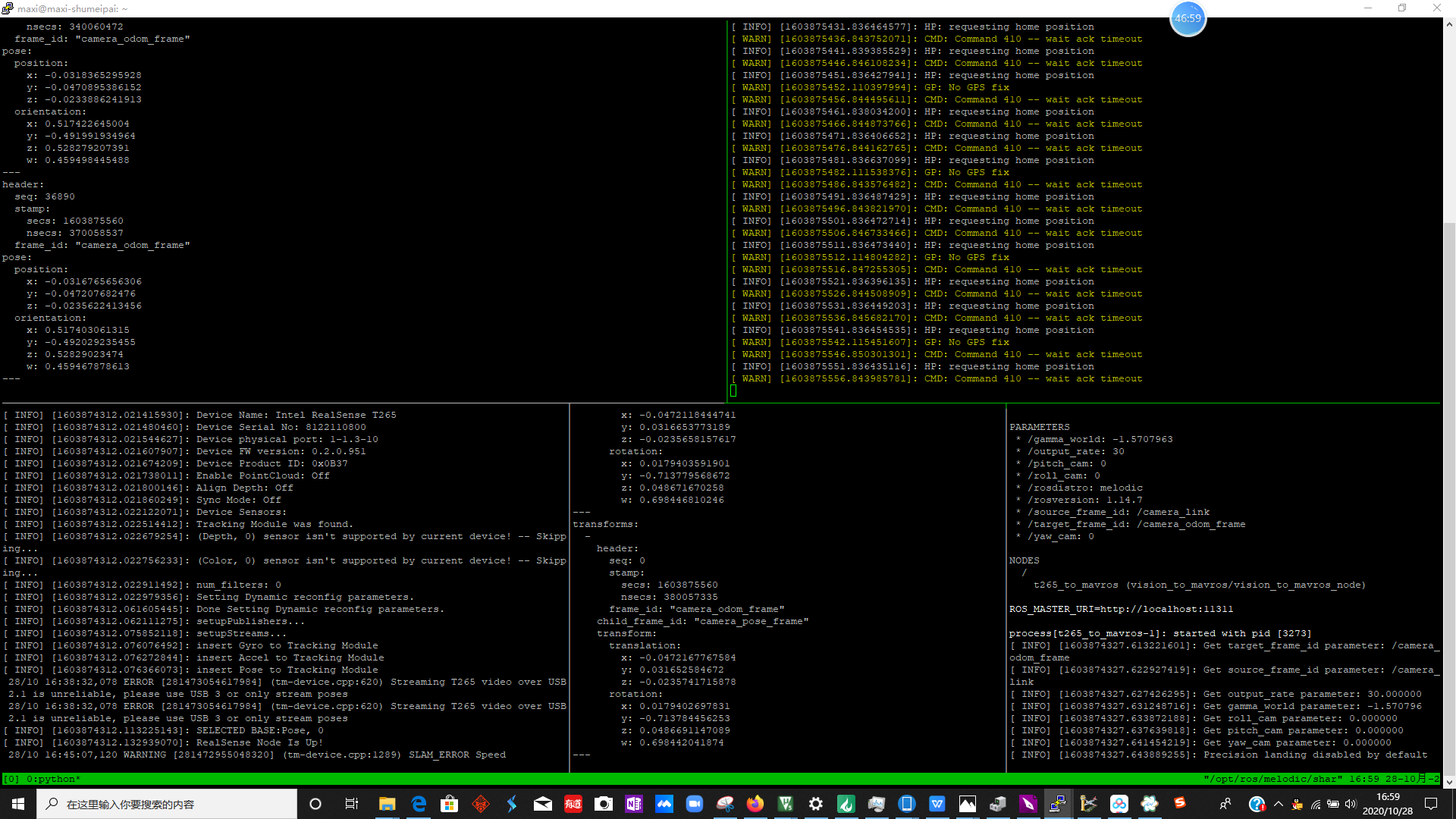Open the Task View button
Viewport: 1456px width, 819px height.
[351, 804]
